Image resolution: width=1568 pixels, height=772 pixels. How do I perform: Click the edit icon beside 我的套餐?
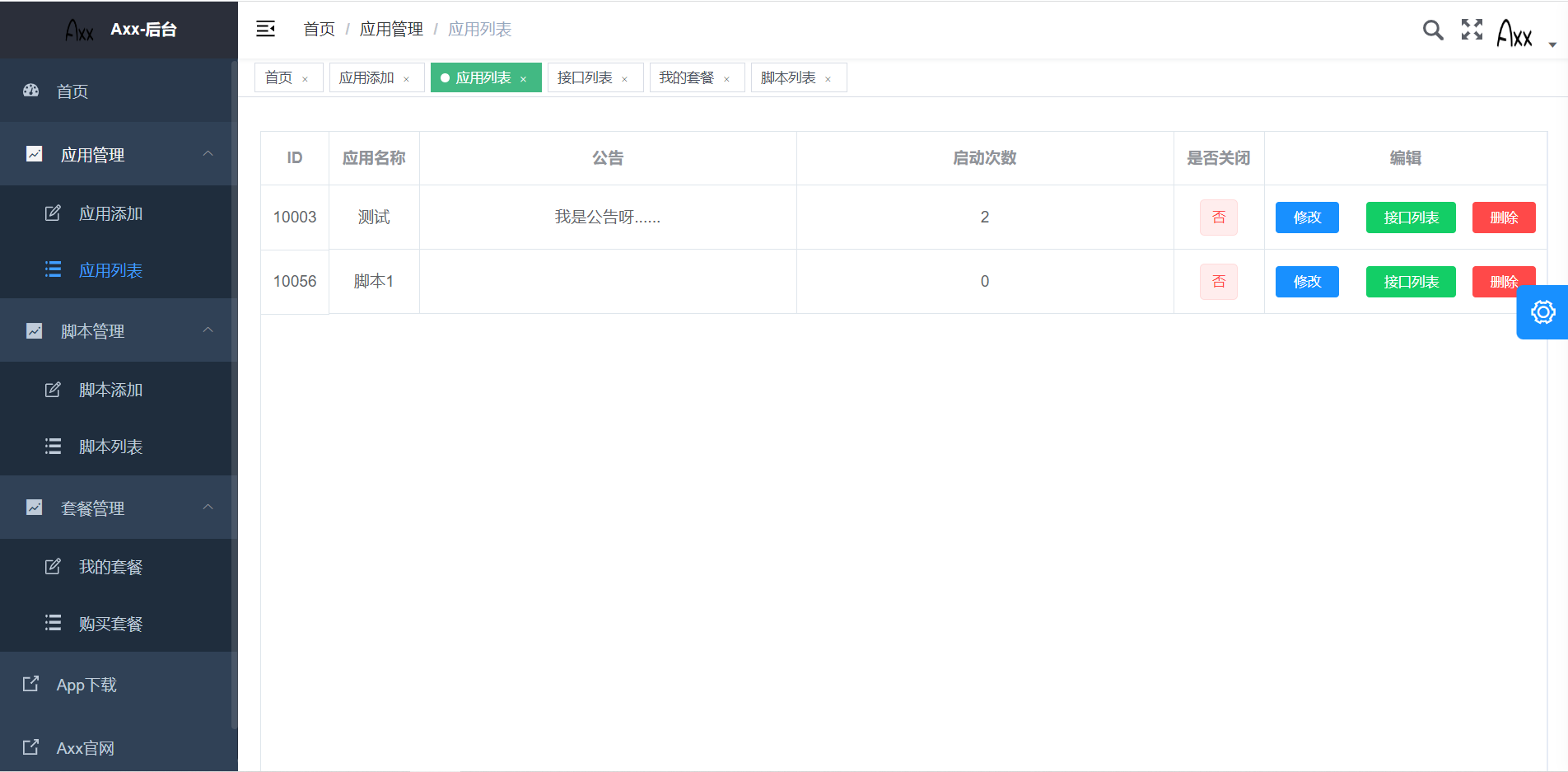coord(53,567)
